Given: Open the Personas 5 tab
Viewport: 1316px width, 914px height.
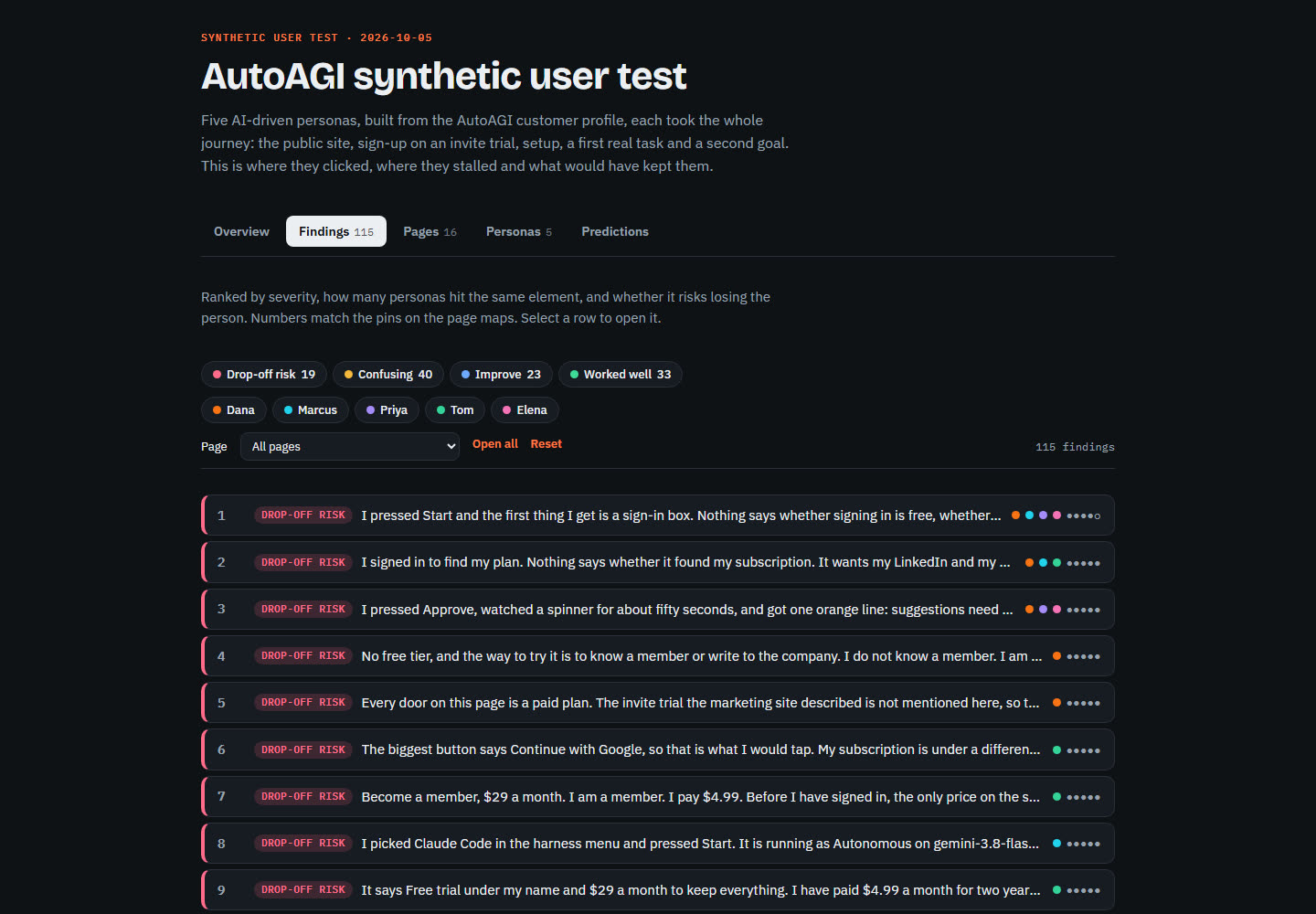Looking at the screenshot, I should (519, 231).
